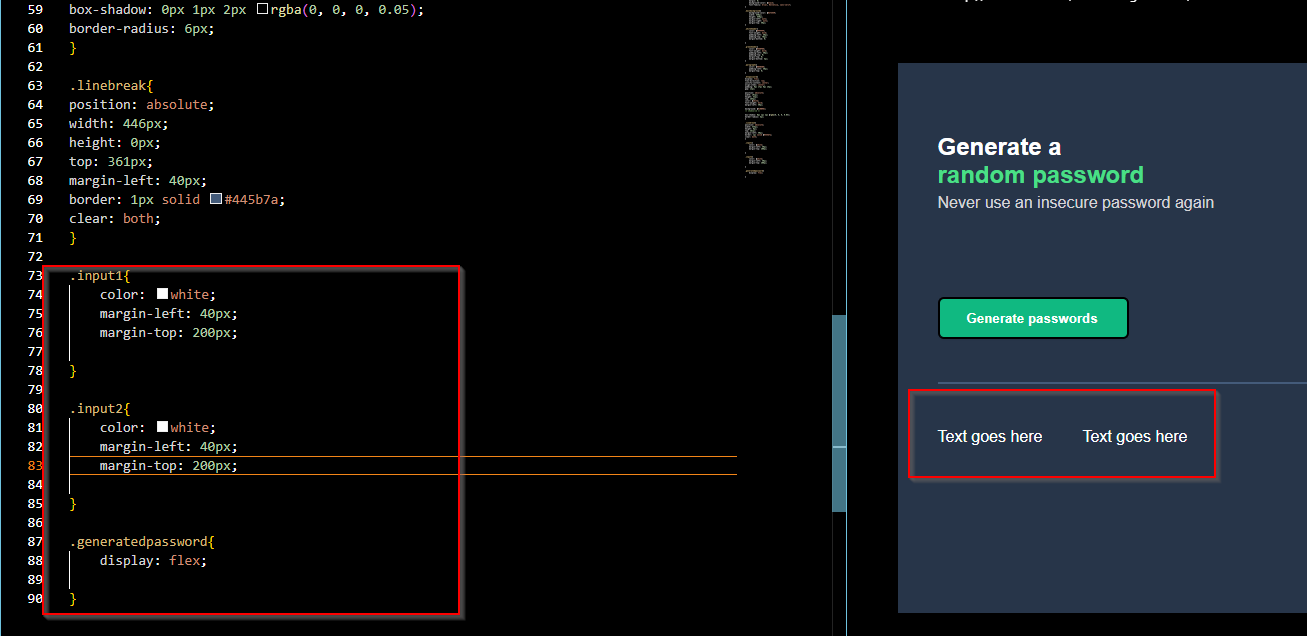Click the 'position: absolute;' declaration
1307x636 pixels.
(142, 104)
